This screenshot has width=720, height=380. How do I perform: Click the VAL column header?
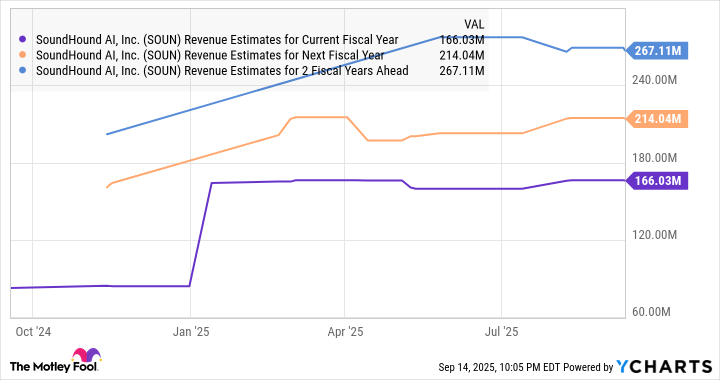coord(474,24)
